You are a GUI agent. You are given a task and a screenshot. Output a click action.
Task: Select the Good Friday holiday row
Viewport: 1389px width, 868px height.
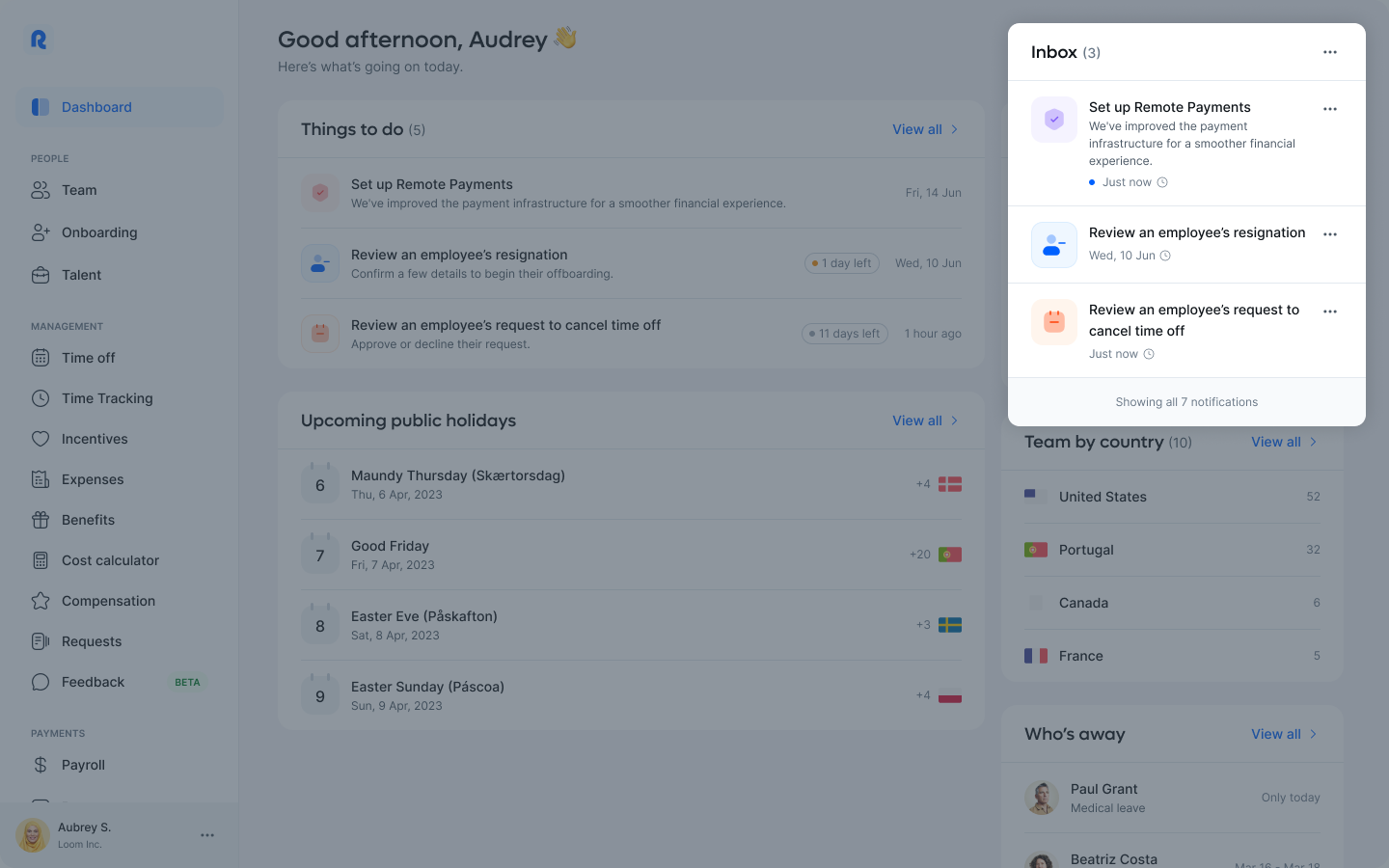coord(631,555)
